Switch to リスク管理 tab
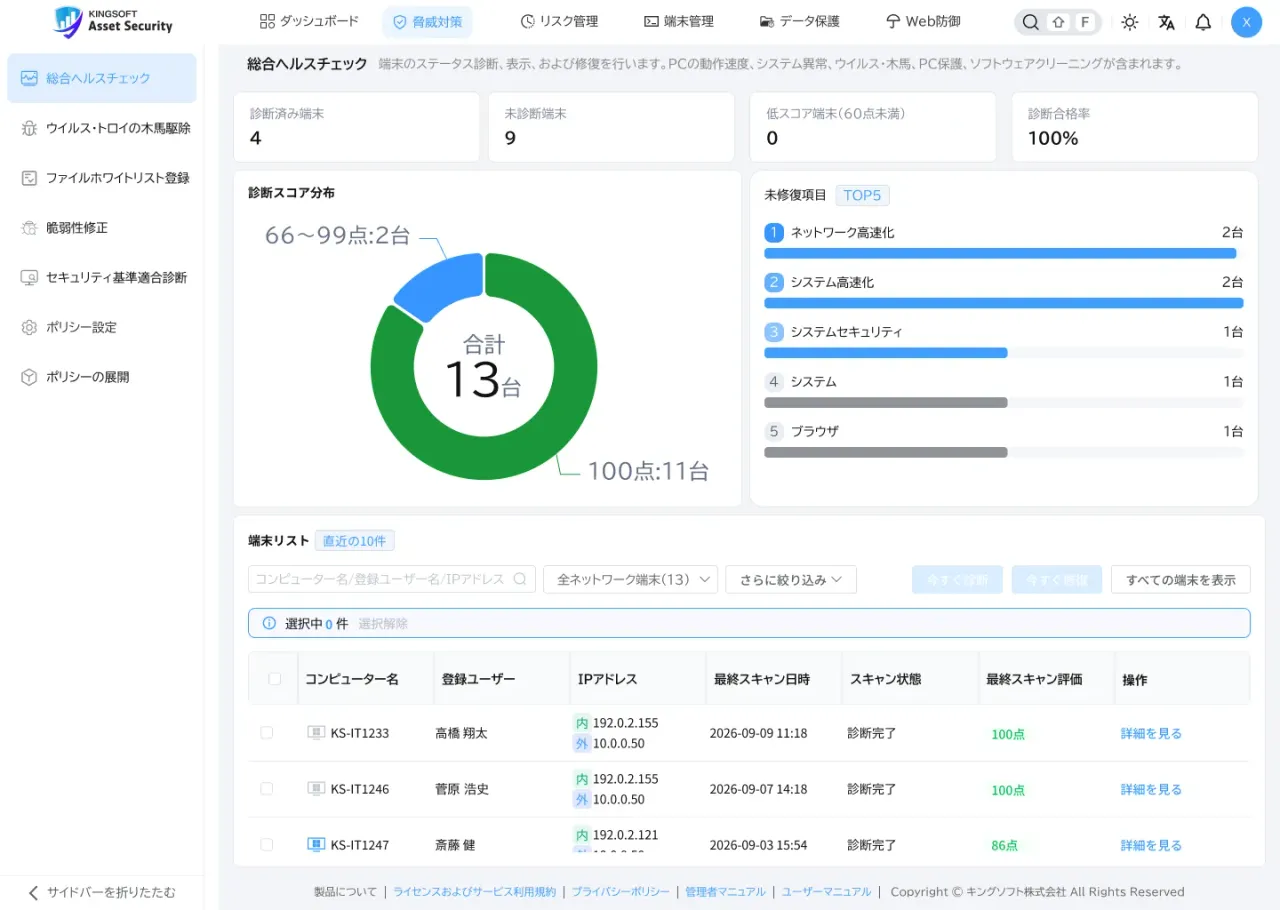The image size is (1280, 910). point(559,22)
